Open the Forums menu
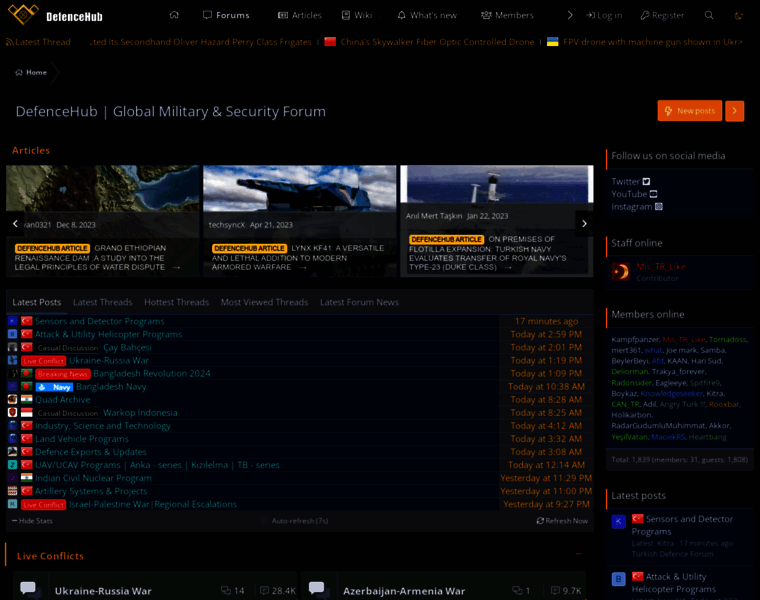The width and height of the screenshot is (760, 600). click(226, 15)
